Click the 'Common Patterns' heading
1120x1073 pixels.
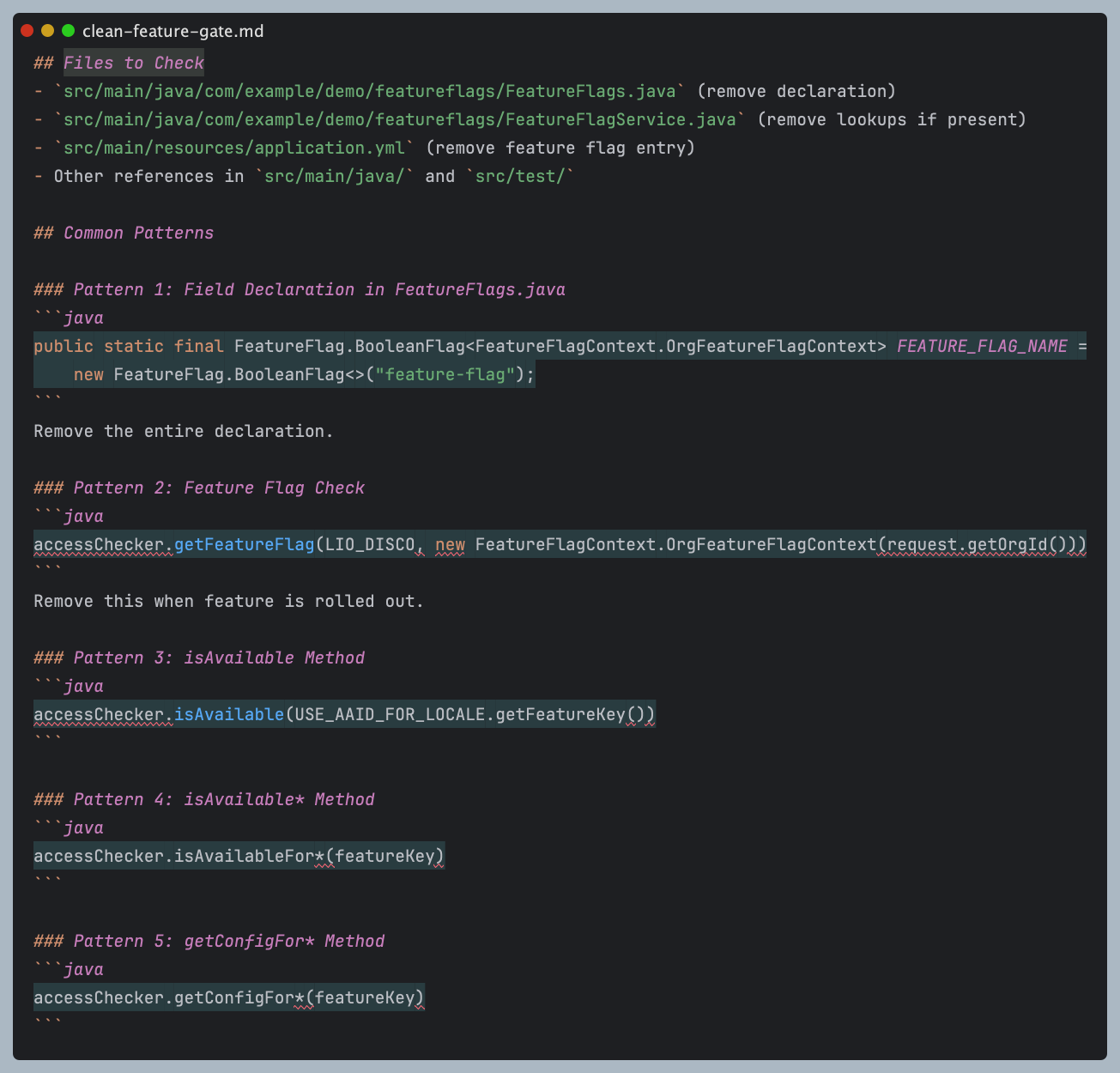pos(137,233)
